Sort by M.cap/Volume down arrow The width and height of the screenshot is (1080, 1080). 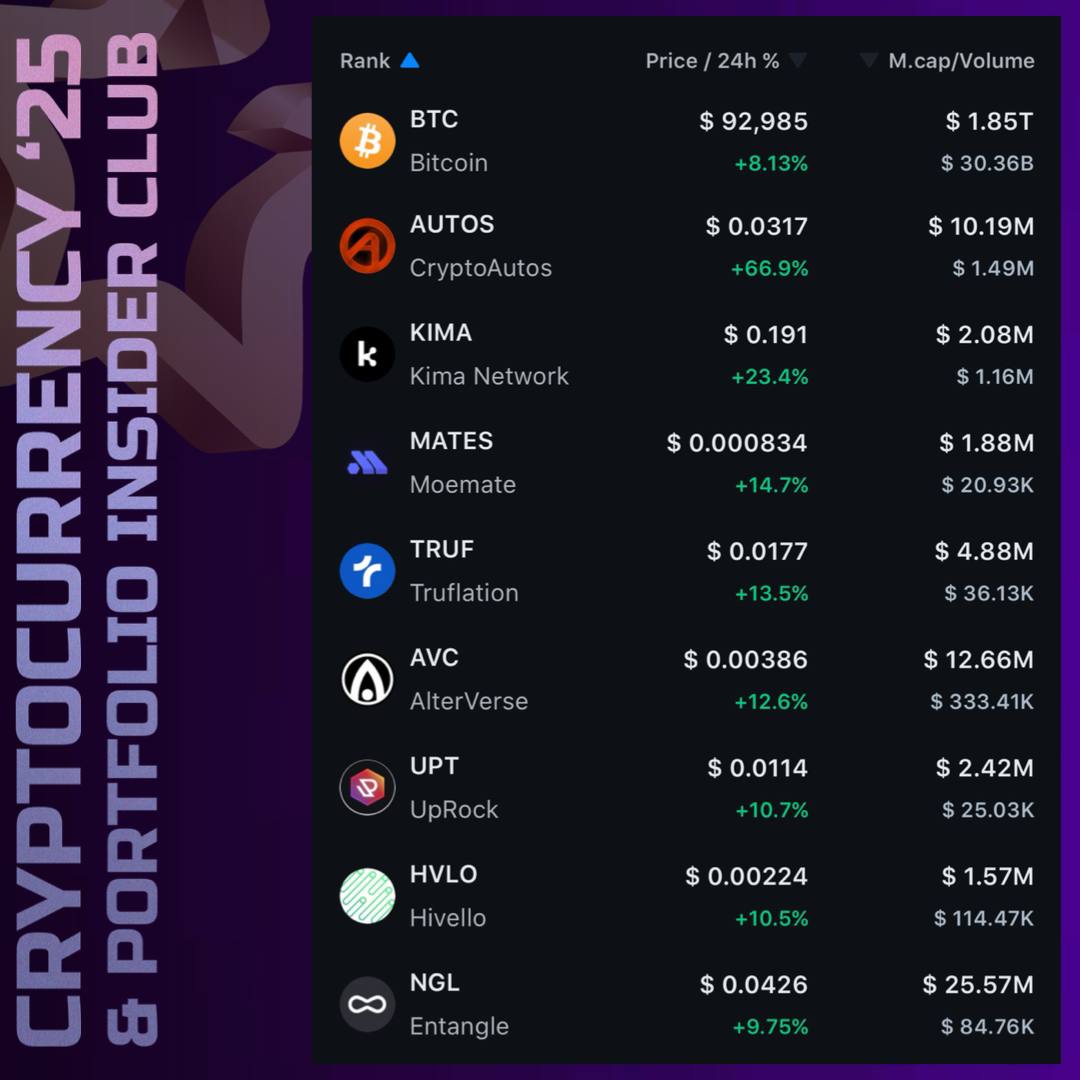tap(869, 60)
